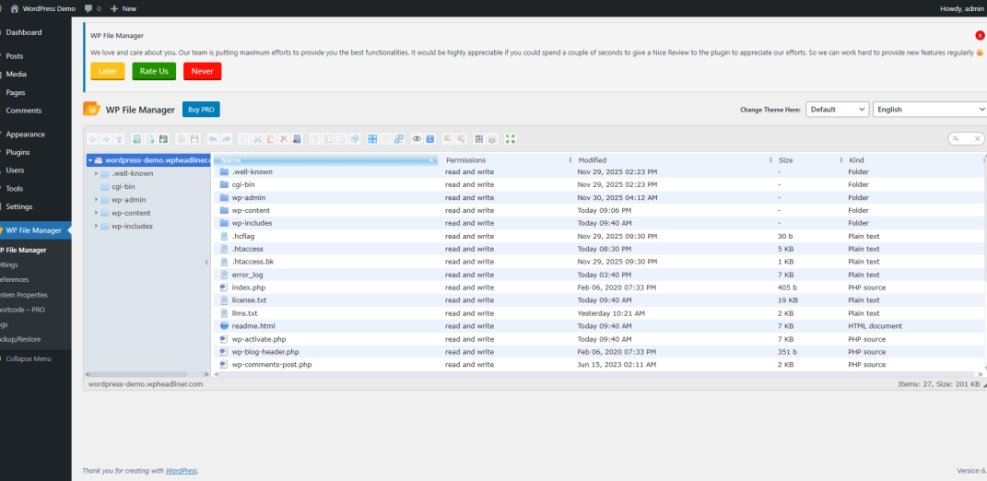
Task: Expand the wp-content tree node arrow
Action: point(96,213)
